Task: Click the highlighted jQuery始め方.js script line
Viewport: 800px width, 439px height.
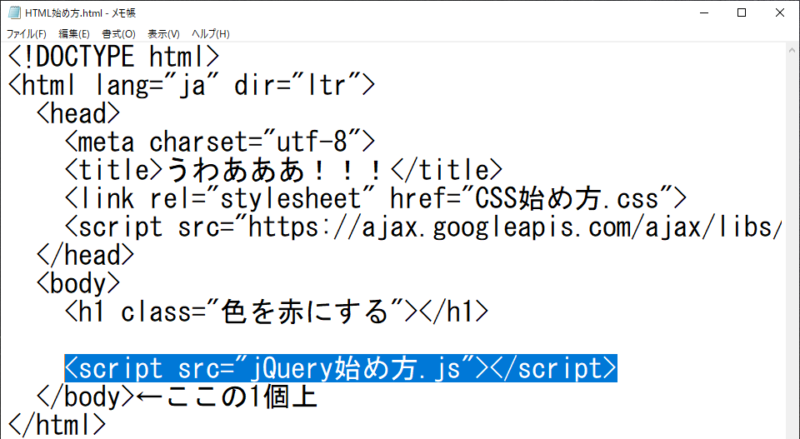Action: tap(341, 368)
